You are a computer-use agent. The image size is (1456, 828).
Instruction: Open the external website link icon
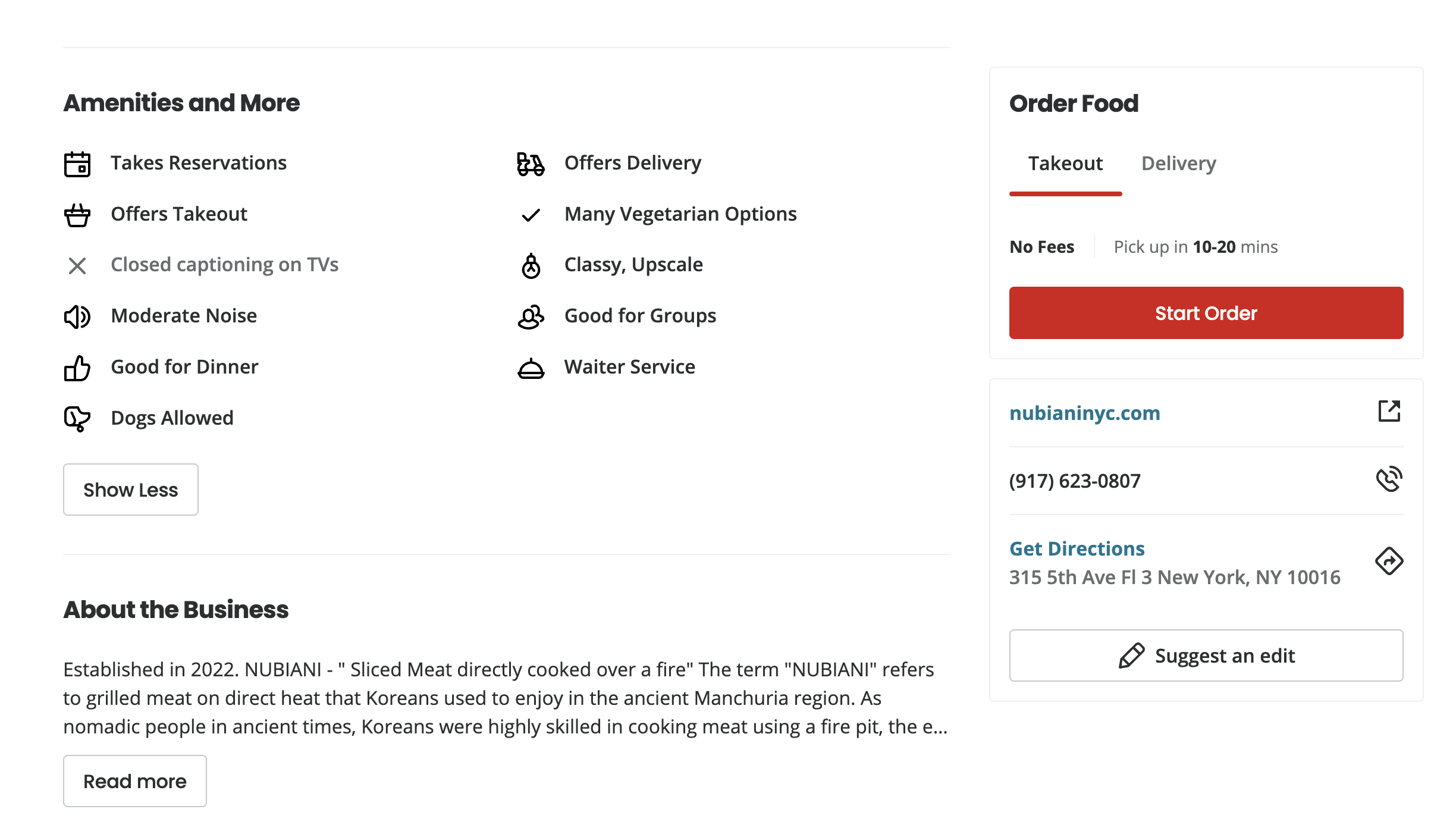pos(1389,411)
